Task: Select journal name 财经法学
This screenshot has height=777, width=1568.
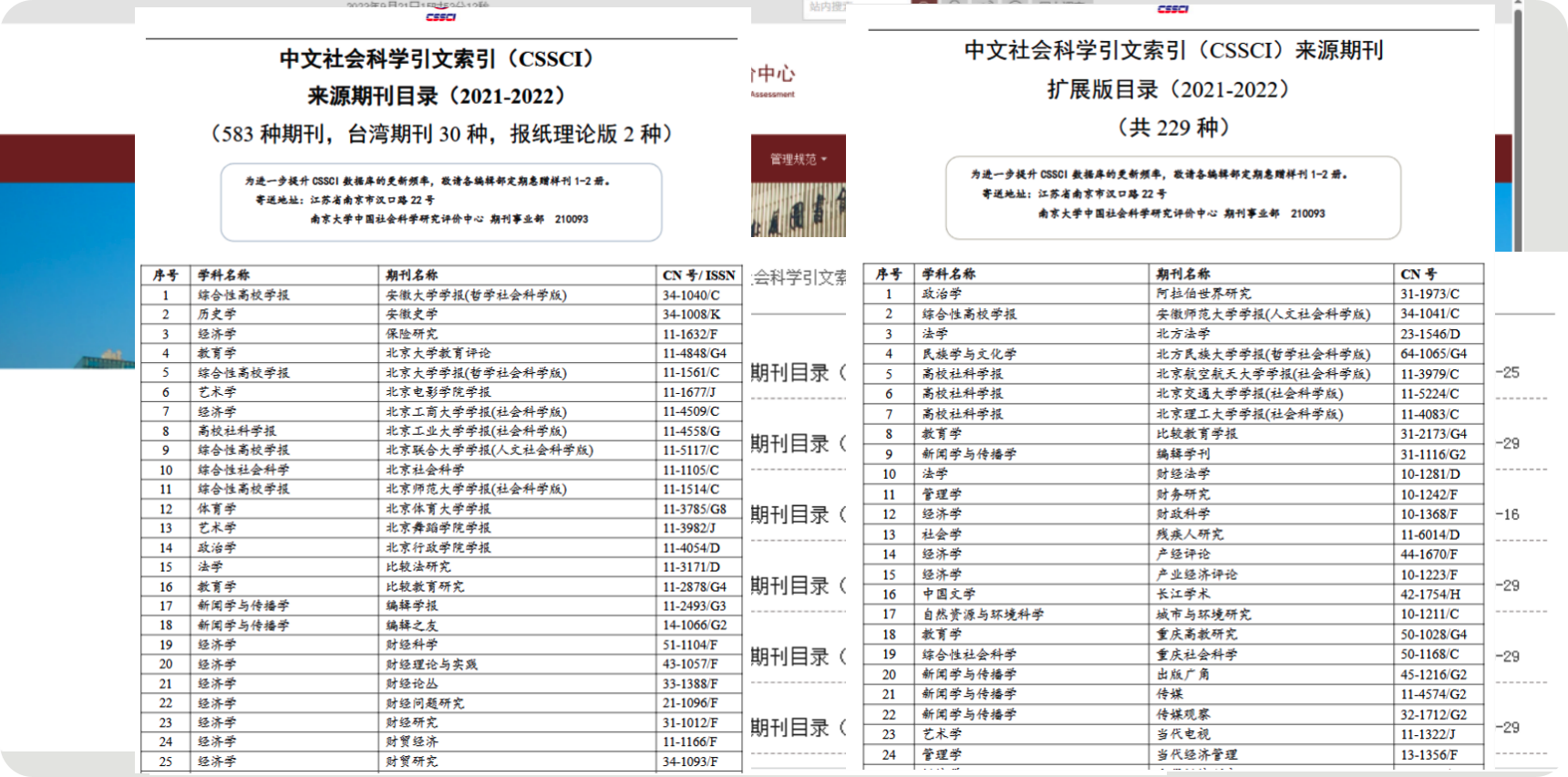Action: tap(1183, 474)
